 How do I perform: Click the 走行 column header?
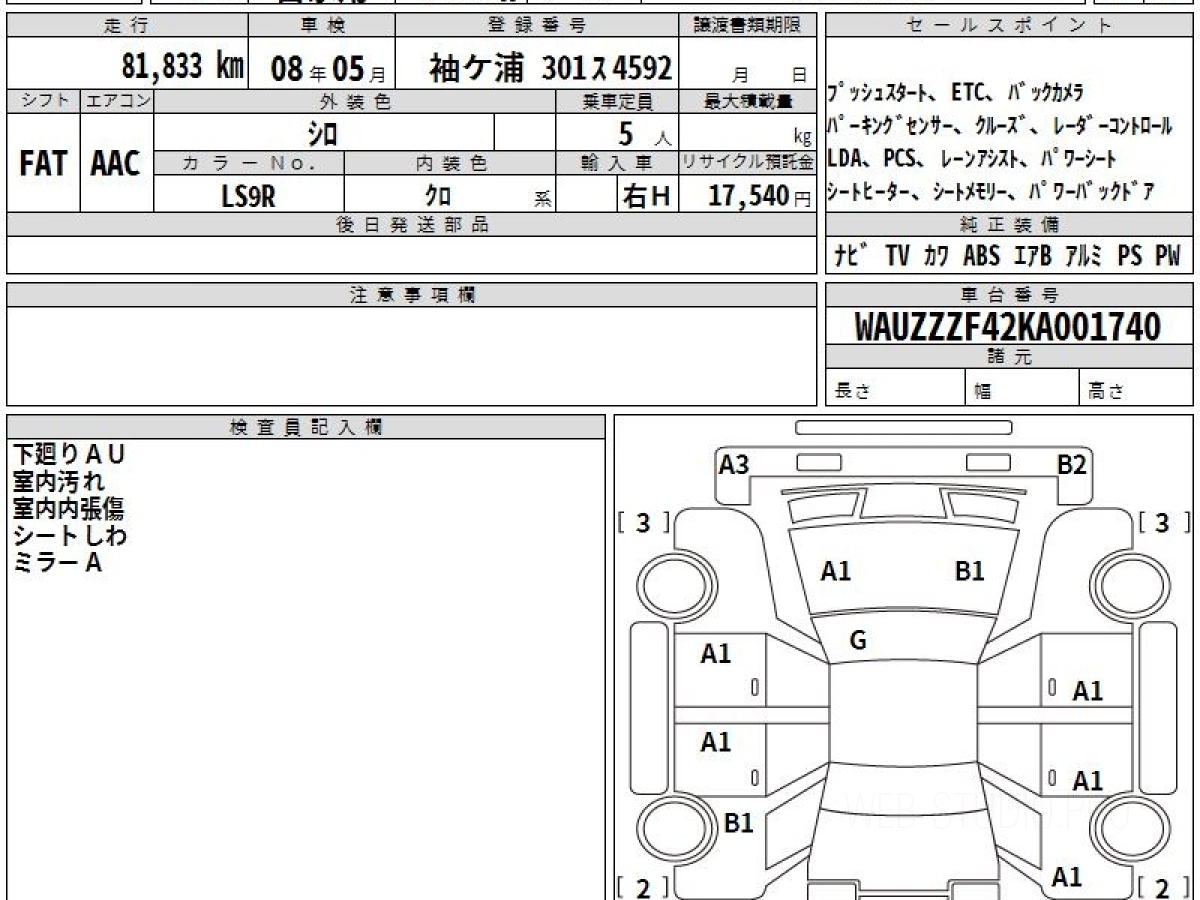pos(127,26)
